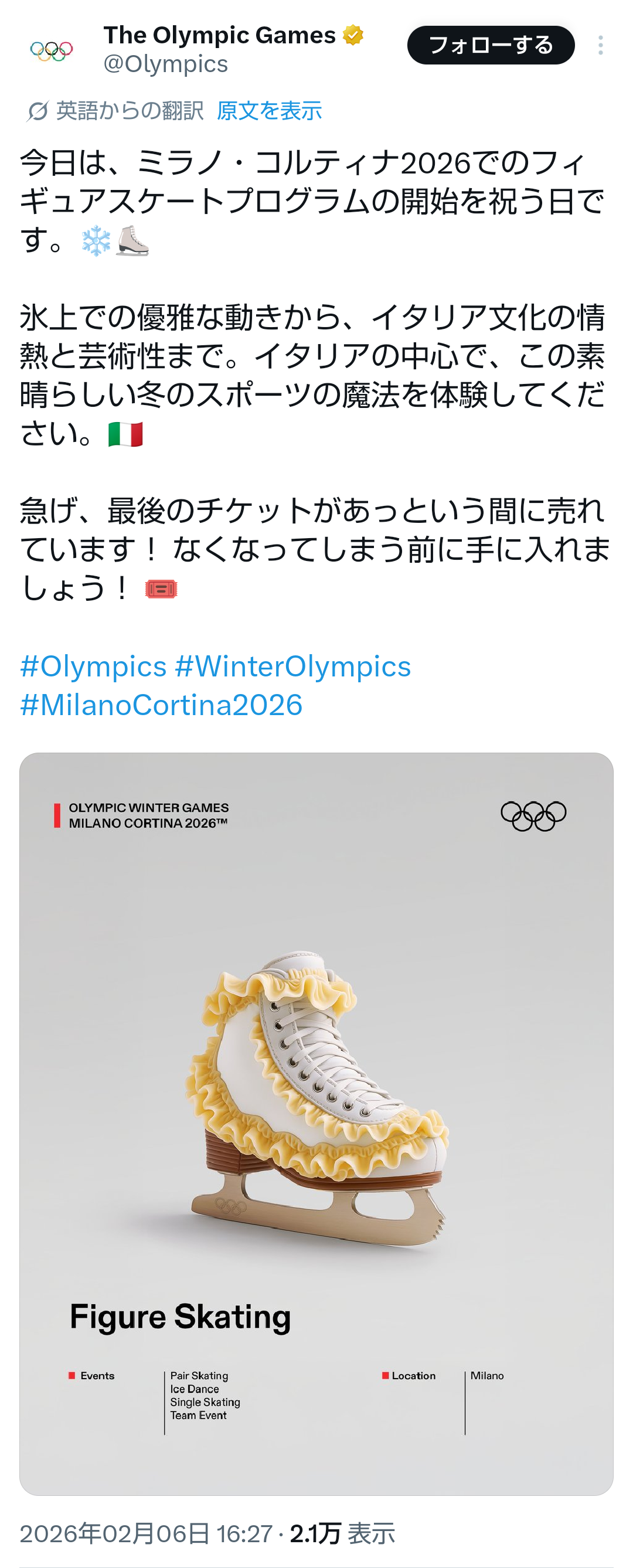Click the gold verified badge

pyautogui.click(x=353, y=35)
